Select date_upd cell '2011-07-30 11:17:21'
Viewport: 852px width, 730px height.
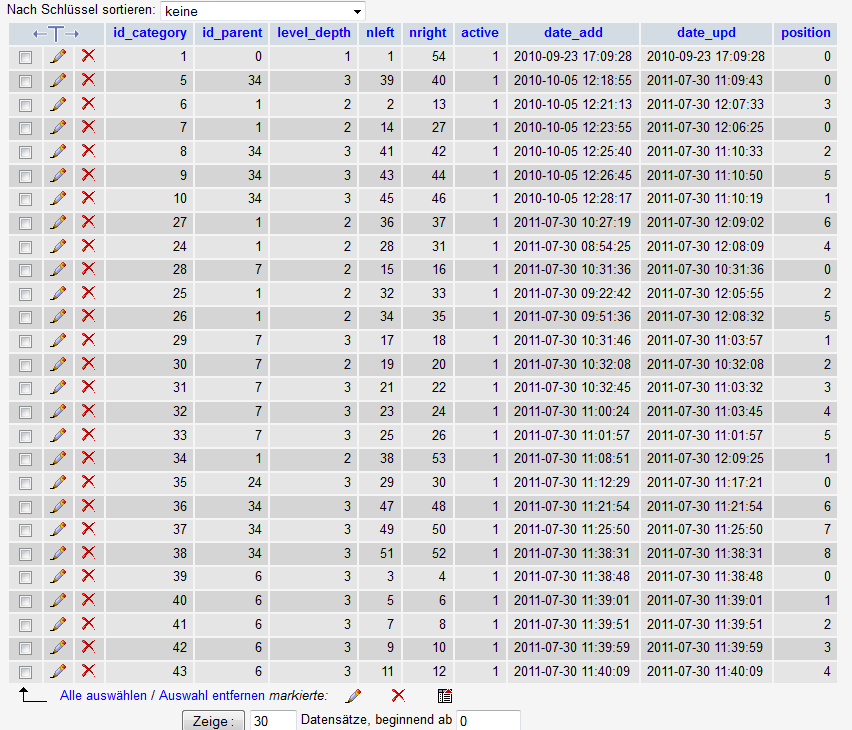[x=706, y=483]
